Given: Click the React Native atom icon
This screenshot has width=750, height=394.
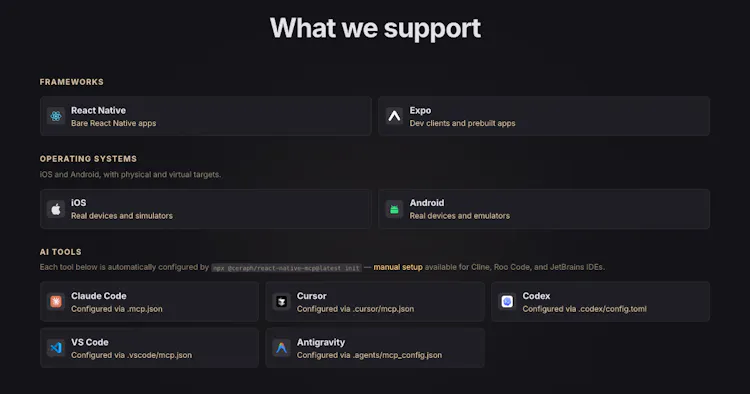Looking at the screenshot, I should (x=56, y=116).
